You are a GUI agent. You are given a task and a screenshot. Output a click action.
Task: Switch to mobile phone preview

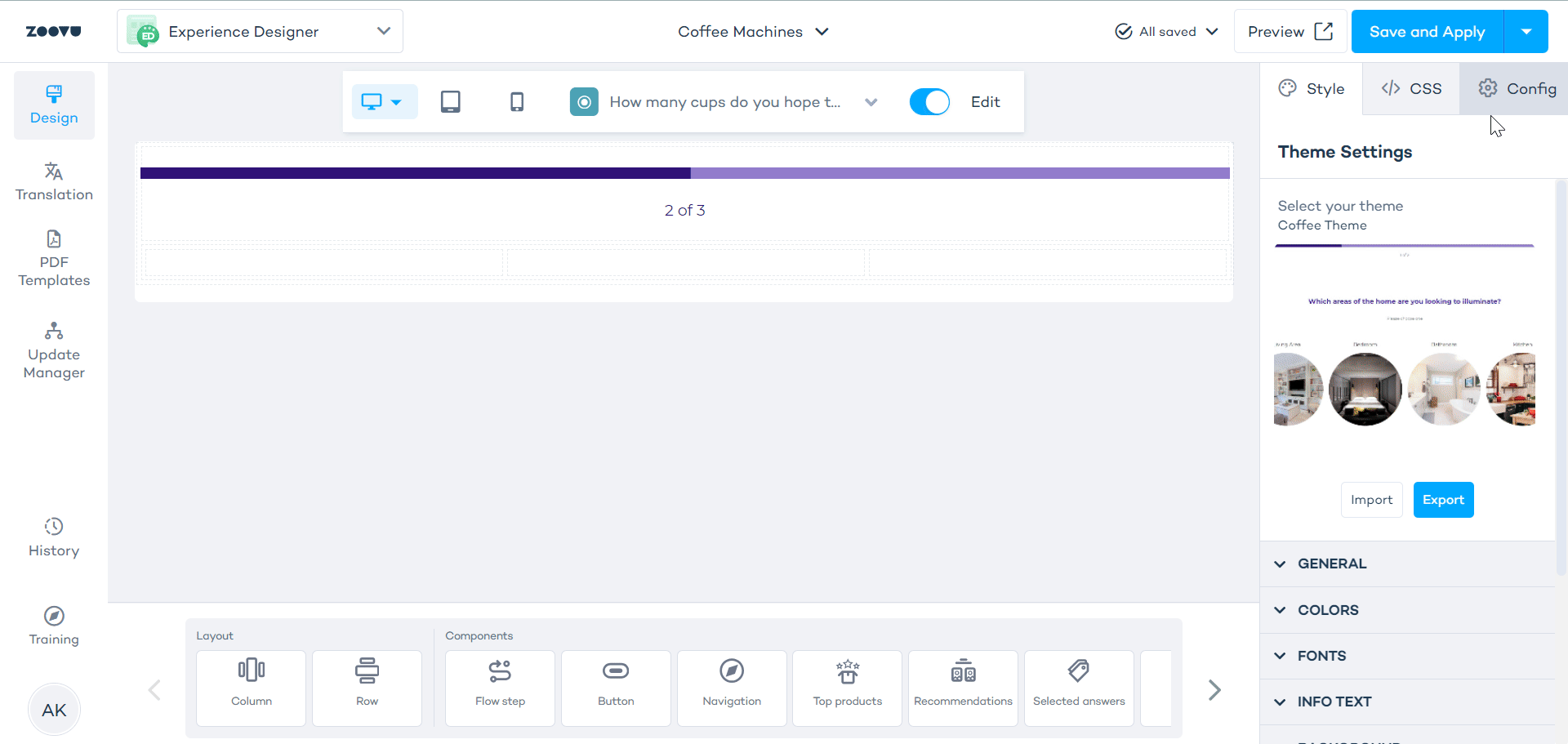tap(516, 102)
